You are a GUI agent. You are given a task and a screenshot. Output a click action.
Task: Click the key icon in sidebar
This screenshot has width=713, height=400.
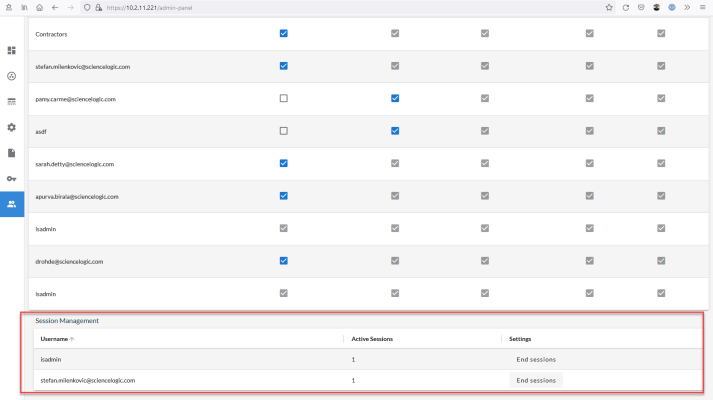[12, 178]
